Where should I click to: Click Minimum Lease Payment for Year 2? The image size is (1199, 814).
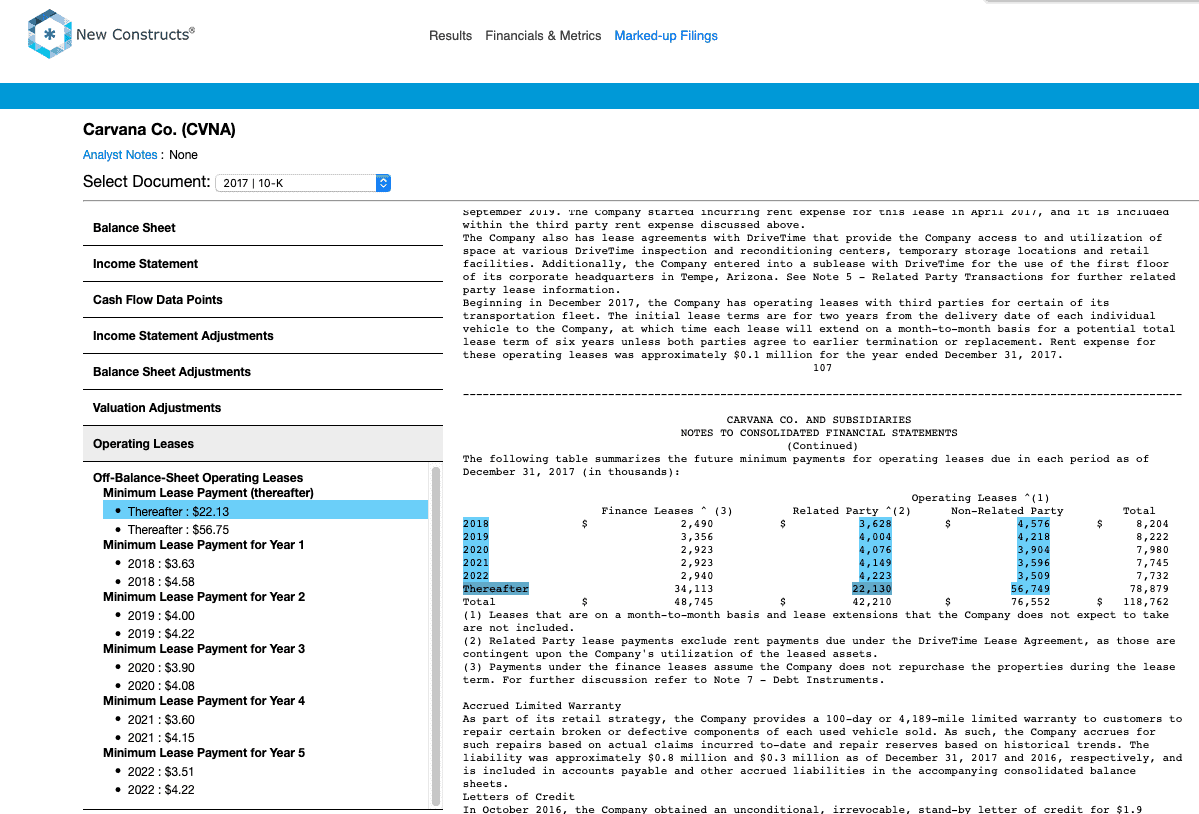[204, 597]
